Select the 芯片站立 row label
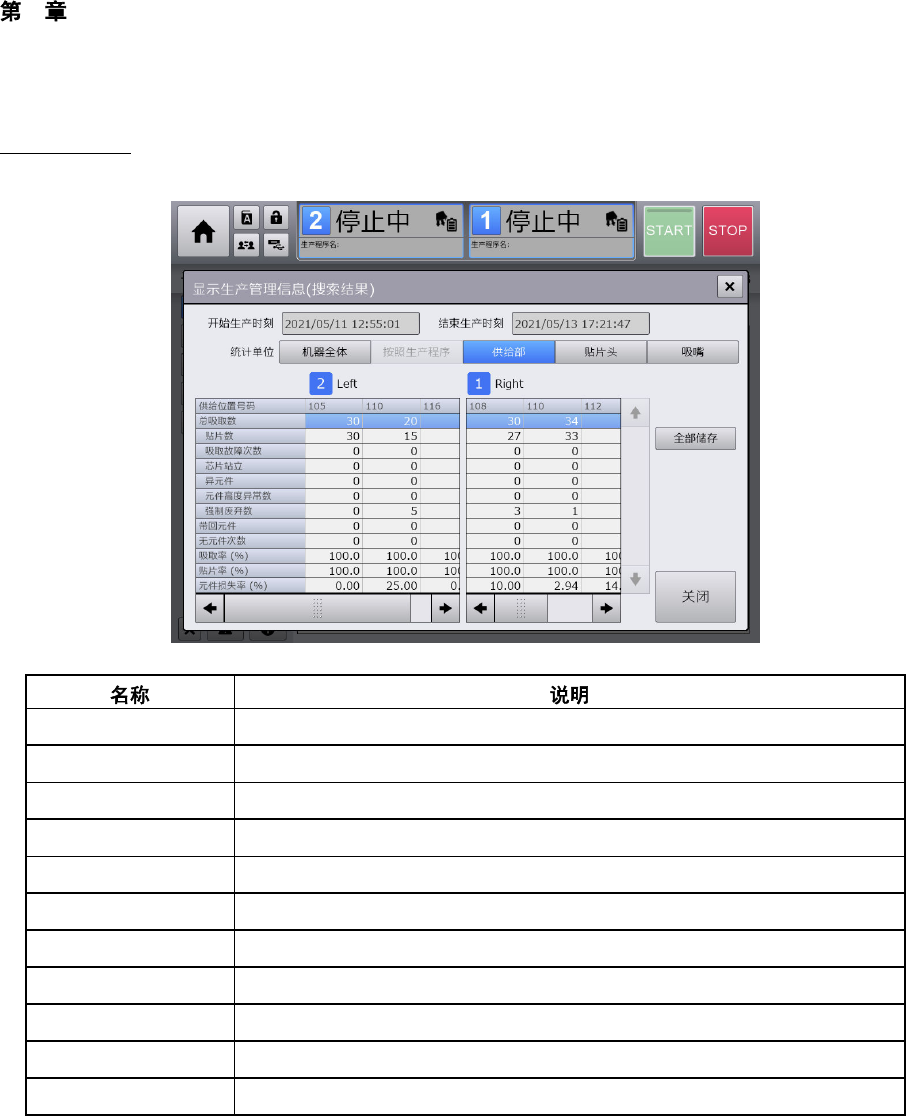 [x=251, y=465]
